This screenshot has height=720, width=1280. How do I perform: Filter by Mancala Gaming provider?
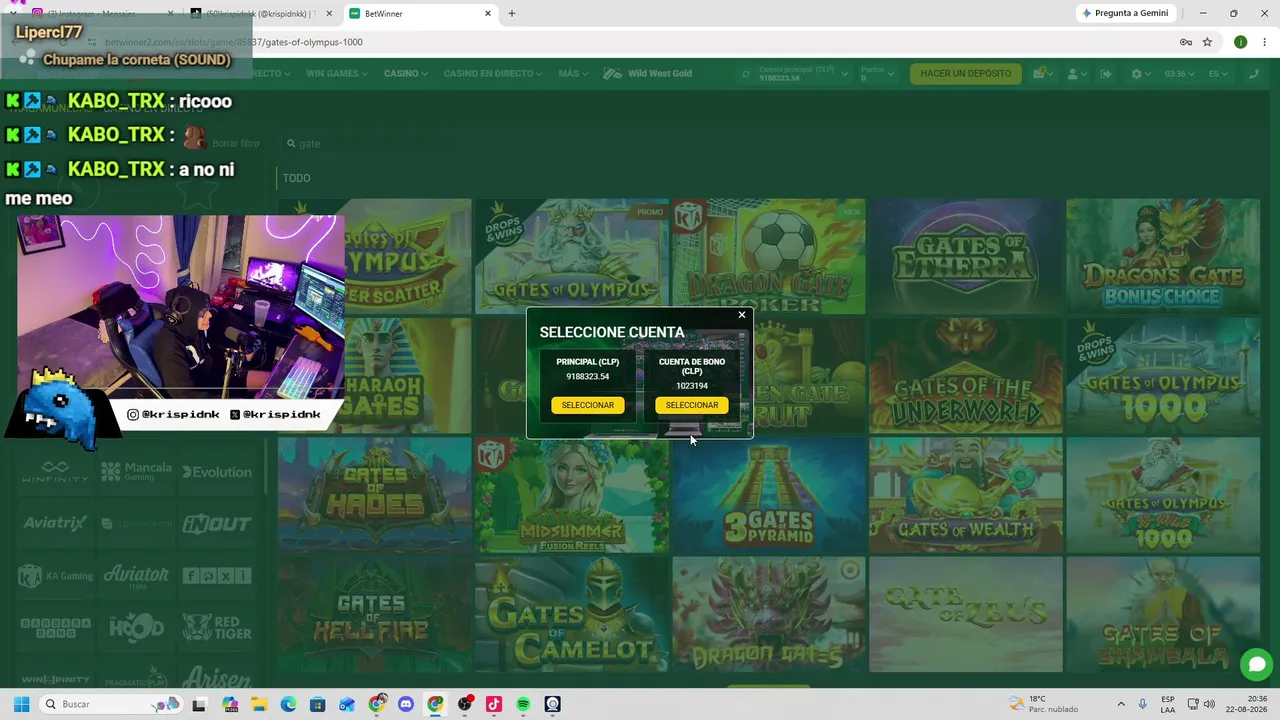pyautogui.click(x=136, y=472)
